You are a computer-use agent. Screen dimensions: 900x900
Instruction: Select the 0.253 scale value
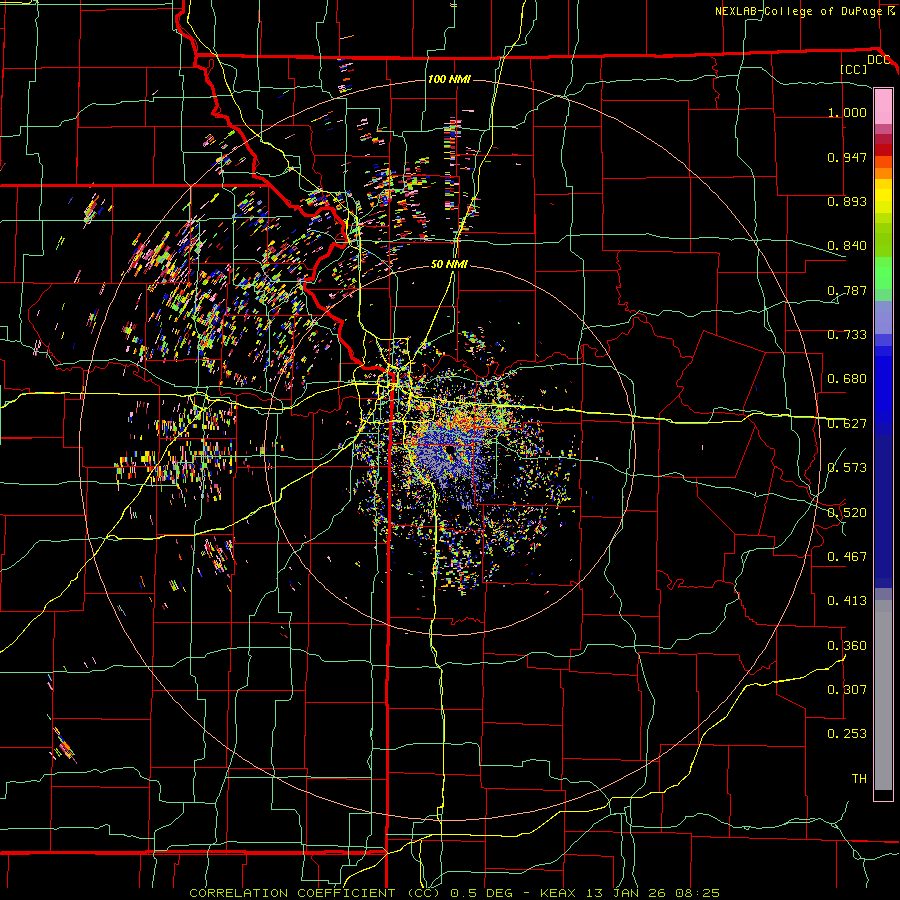[847, 734]
